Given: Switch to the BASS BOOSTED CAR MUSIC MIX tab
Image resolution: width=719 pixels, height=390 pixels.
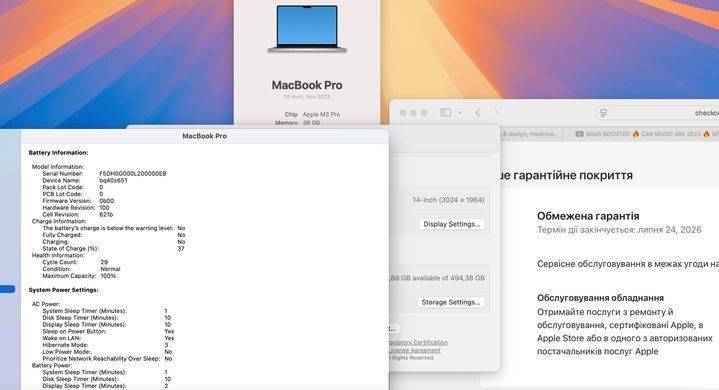Looking at the screenshot, I should 642,134.
